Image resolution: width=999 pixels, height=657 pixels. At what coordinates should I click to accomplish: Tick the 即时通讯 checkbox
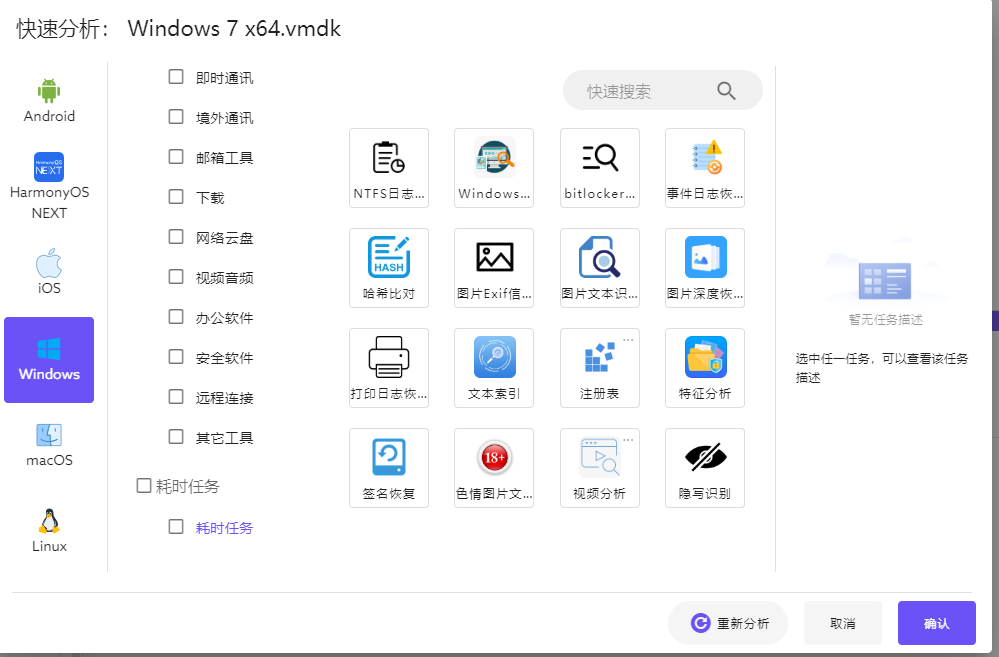point(176,76)
